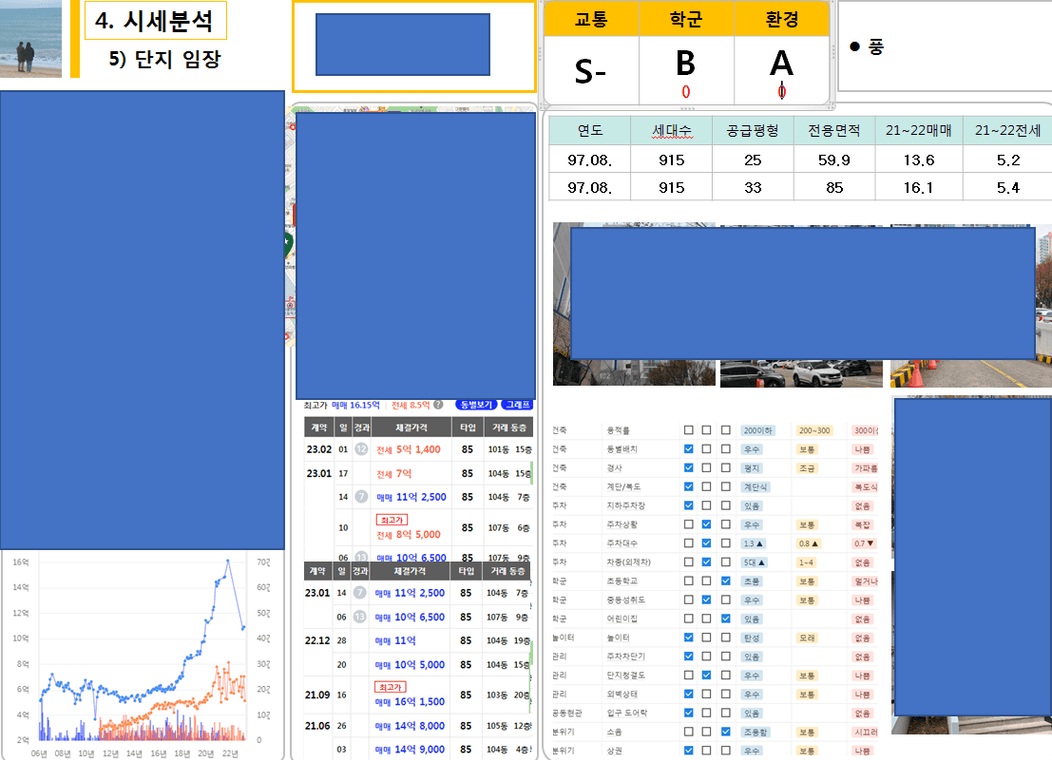Click the 1.3 ▲ parking ratio tag
Screen dimensions: 1052x760
(753, 543)
